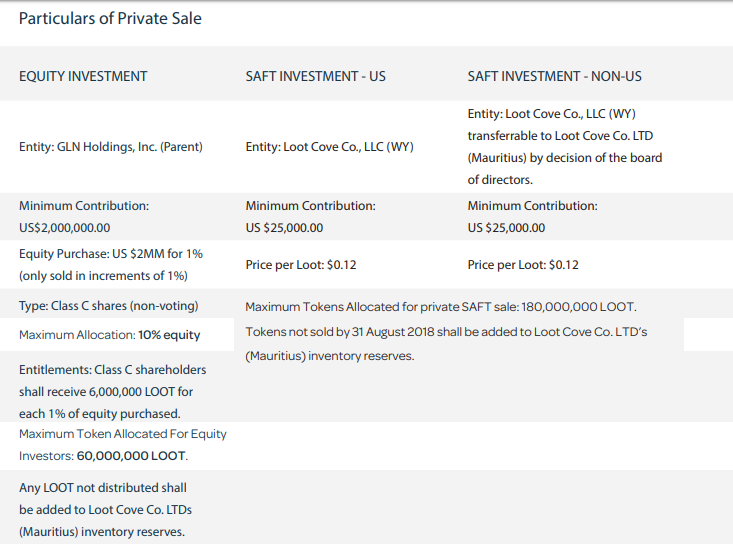This screenshot has width=733, height=557.
Task: Click the GLN Holdings, Inc. (Parent) entity cell
Action: click(111, 147)
